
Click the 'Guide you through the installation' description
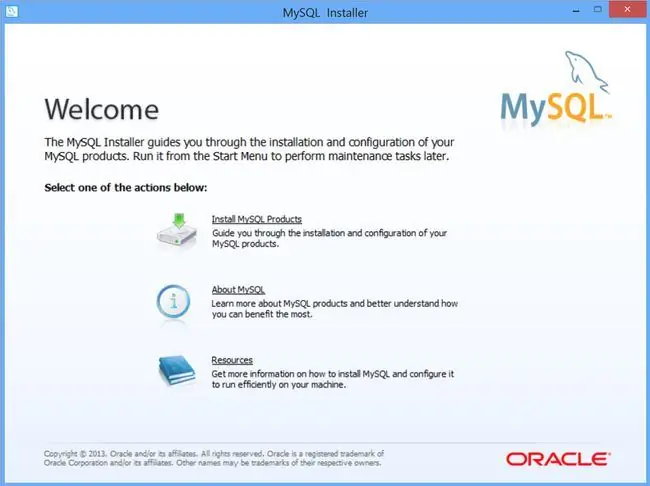click(329, 238)
